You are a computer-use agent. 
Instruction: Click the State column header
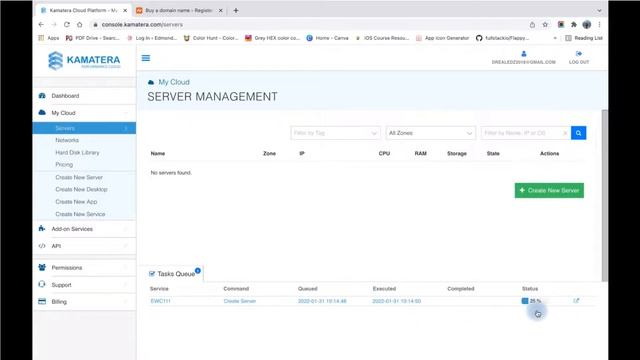pos(493,153)
